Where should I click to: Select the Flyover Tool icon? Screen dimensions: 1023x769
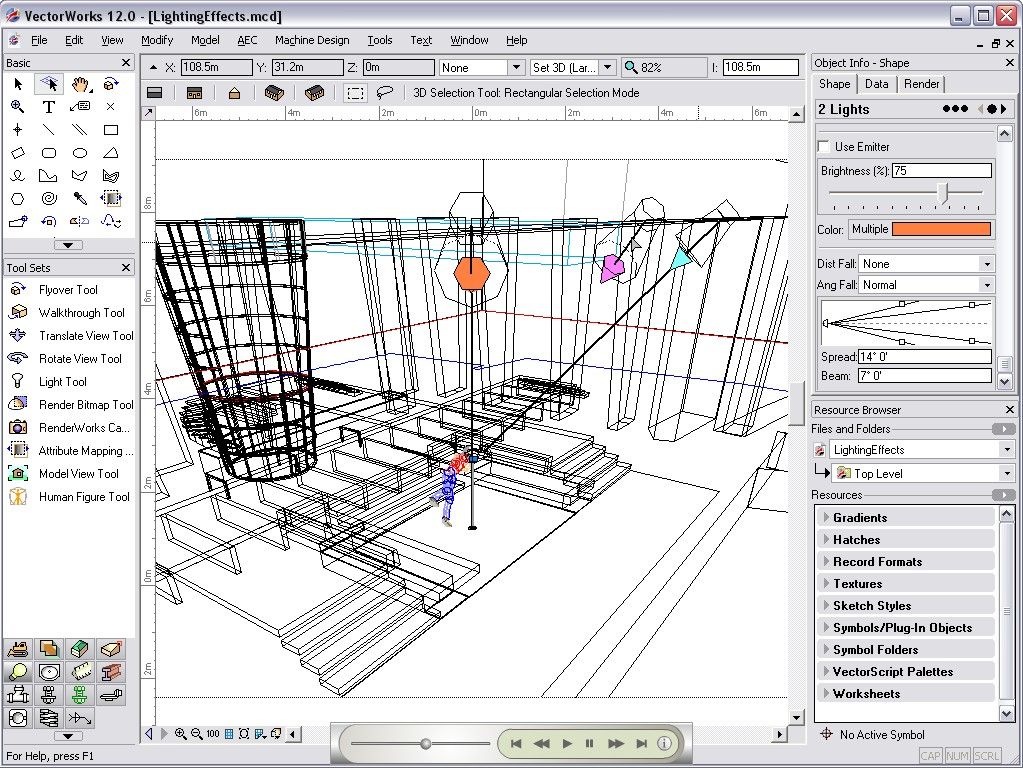(x=18, y=290)
